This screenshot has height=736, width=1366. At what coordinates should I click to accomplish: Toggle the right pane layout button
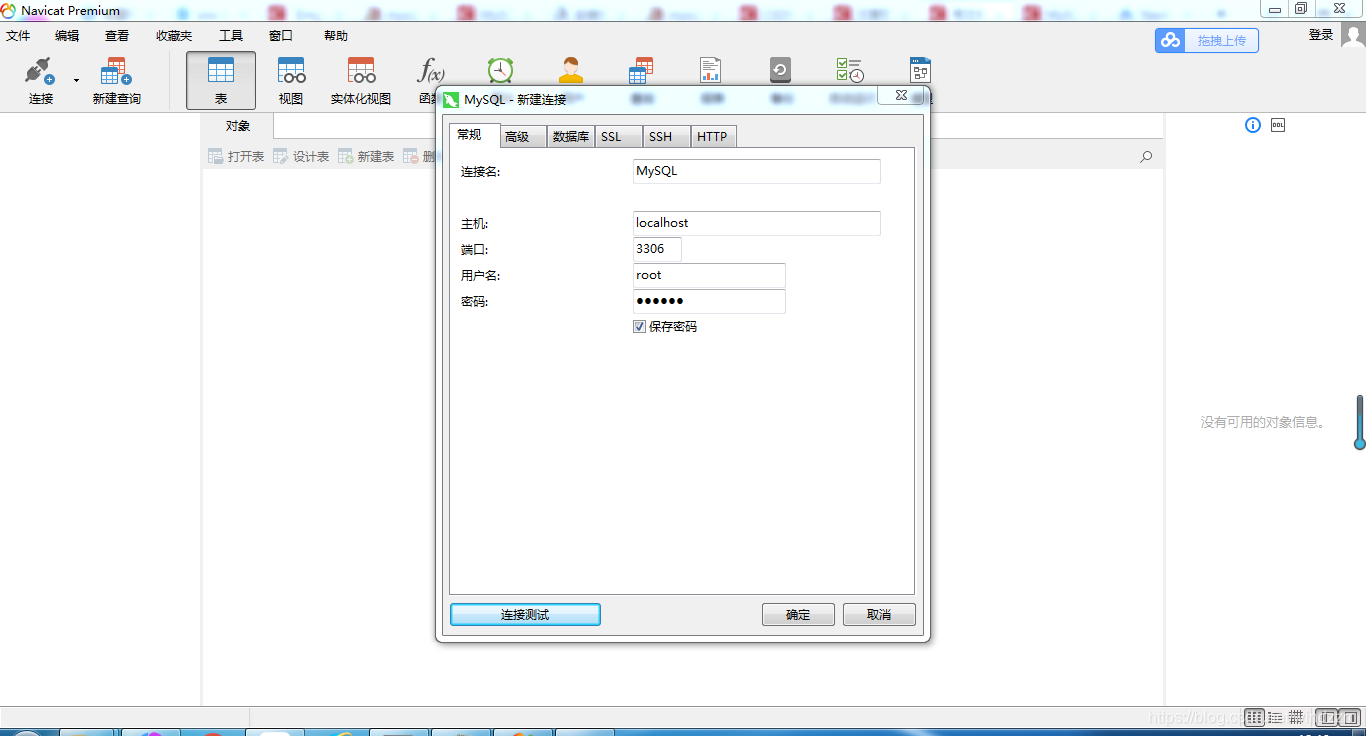point(1350,717)
